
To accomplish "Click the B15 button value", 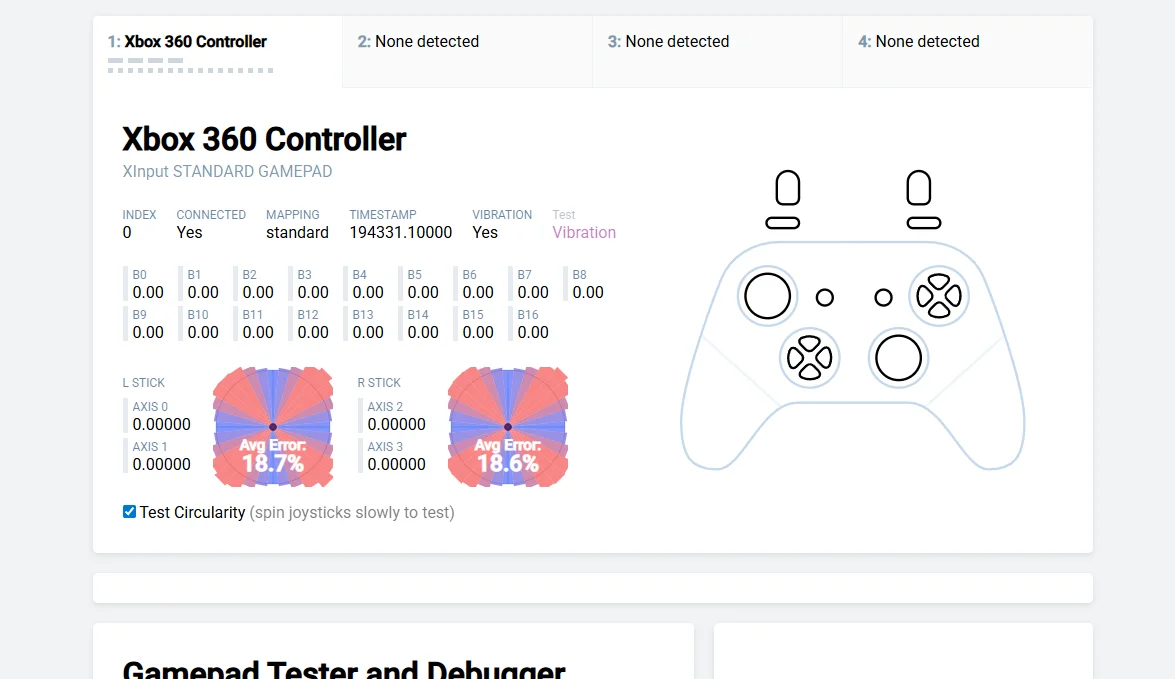I will [478, 332].
